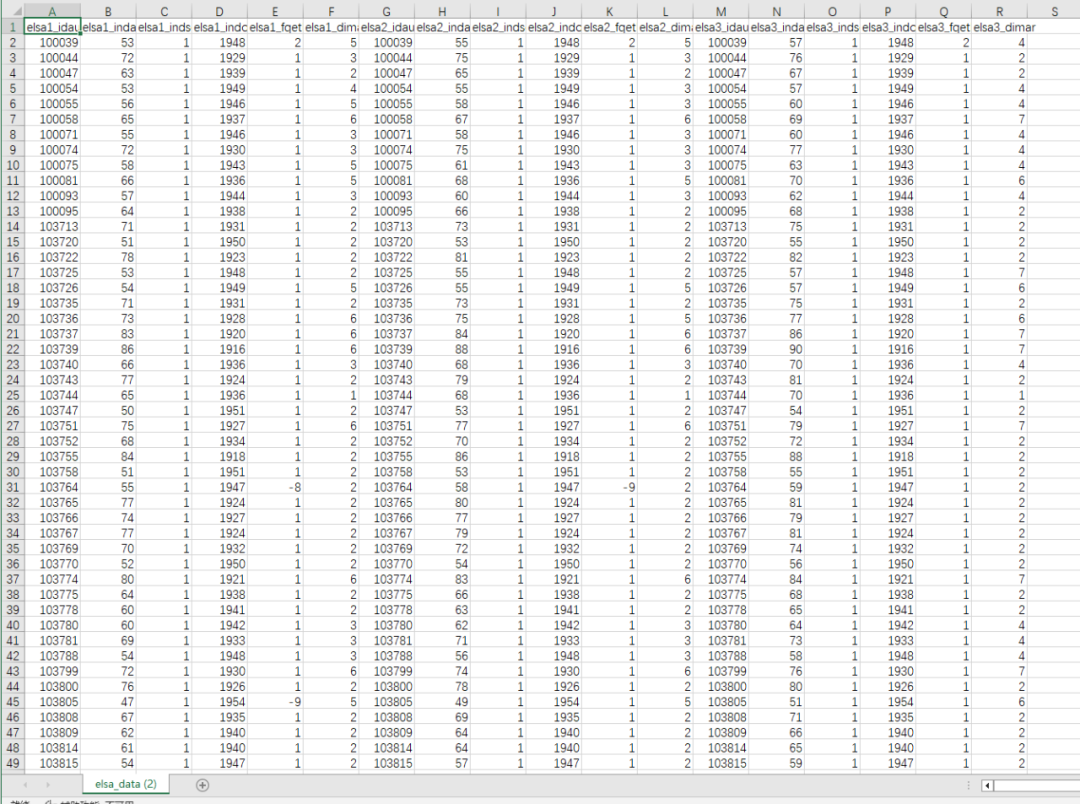Select column G header
The height and width of the screenshot is (804, 1080).
tap(386, 11)
